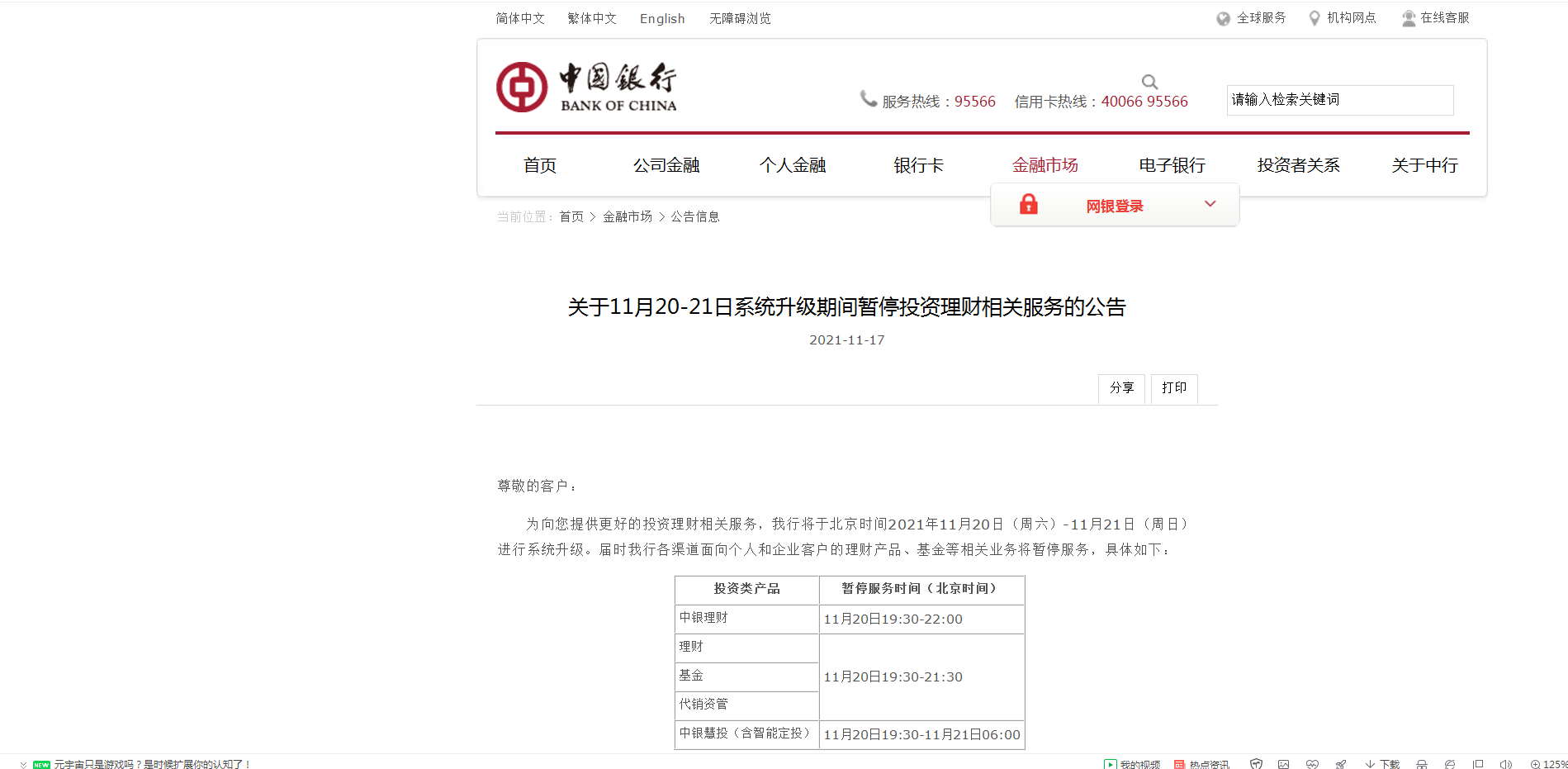Click the globe icon for 全球服务
The width and height of the screenshot is (1568, 769).
[x=1223, y=19]
